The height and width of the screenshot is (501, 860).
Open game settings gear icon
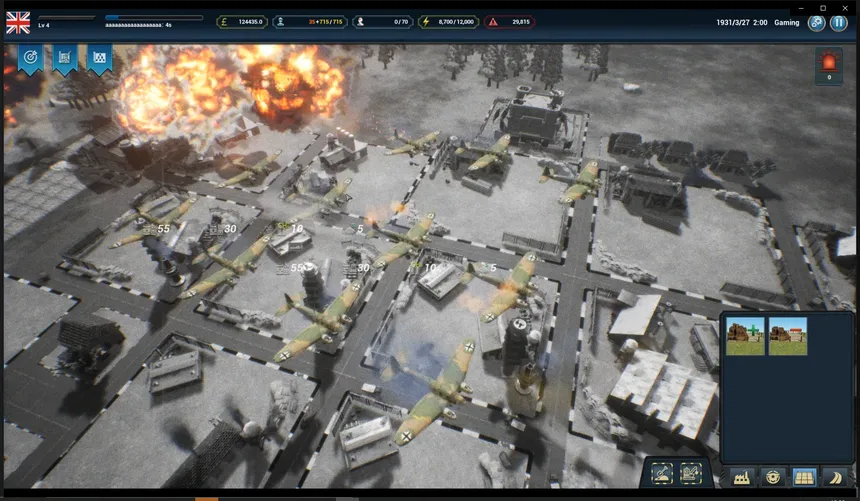[x=817, y=23]
